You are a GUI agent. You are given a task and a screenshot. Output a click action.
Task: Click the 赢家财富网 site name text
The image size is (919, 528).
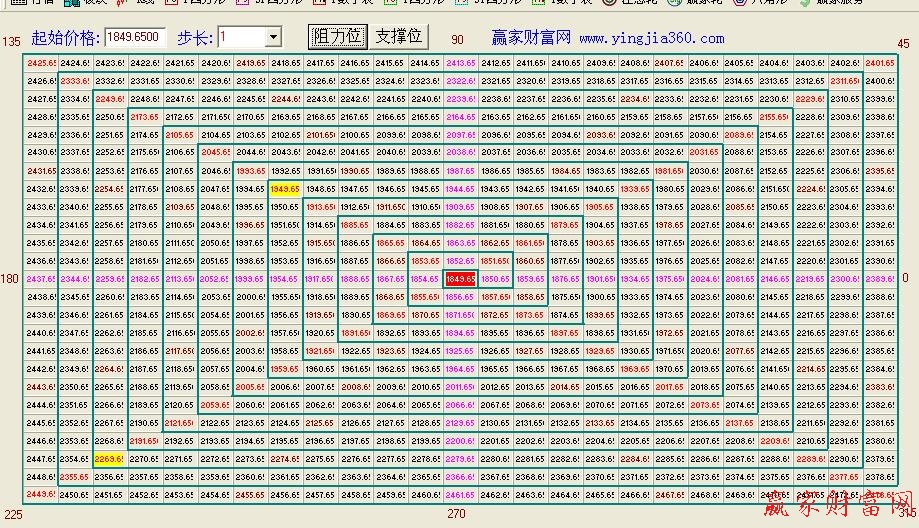coord(531,38)
